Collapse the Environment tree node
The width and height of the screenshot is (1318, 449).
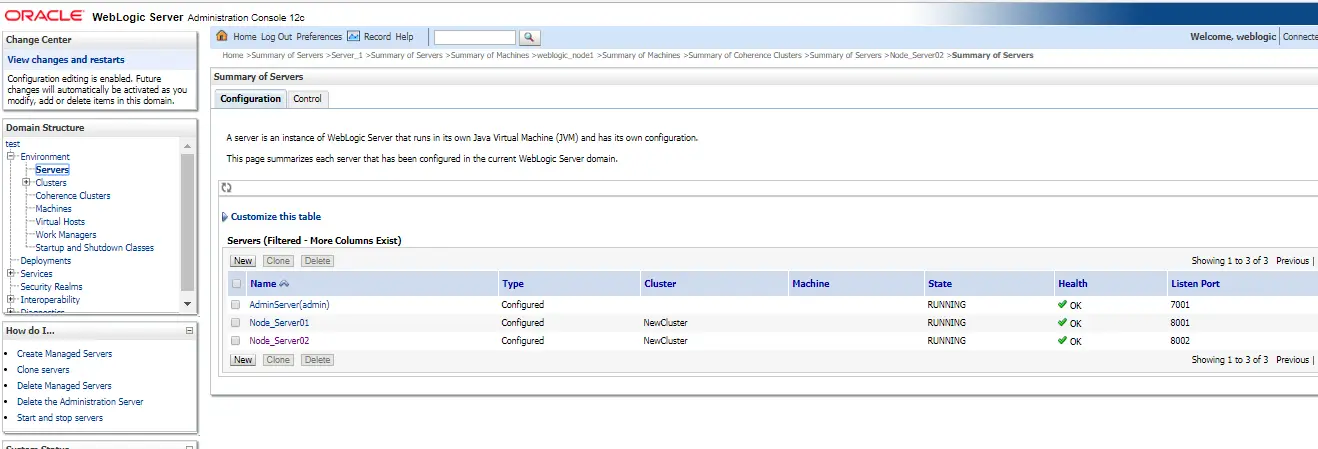[11, 157]
